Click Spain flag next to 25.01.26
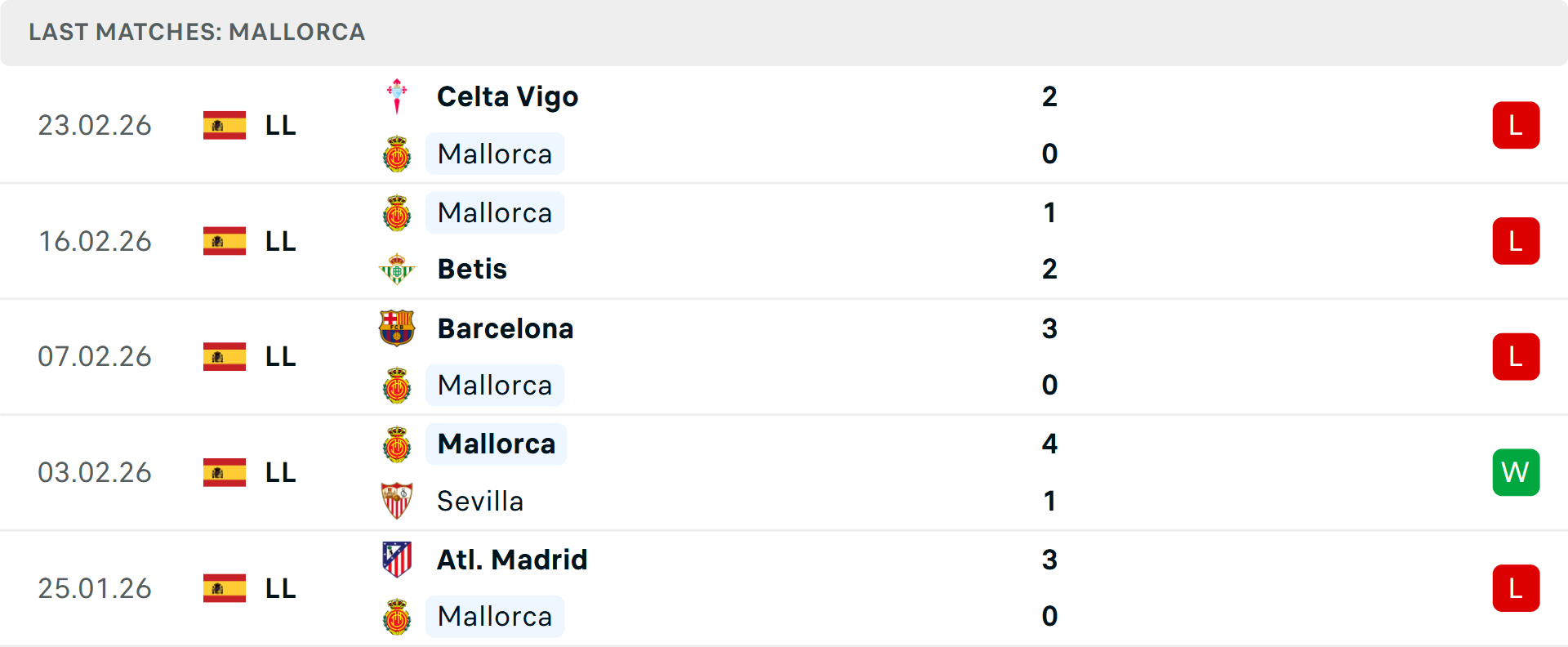The height and width of the screenshot is (647, 1568). [x=225, y=588]
